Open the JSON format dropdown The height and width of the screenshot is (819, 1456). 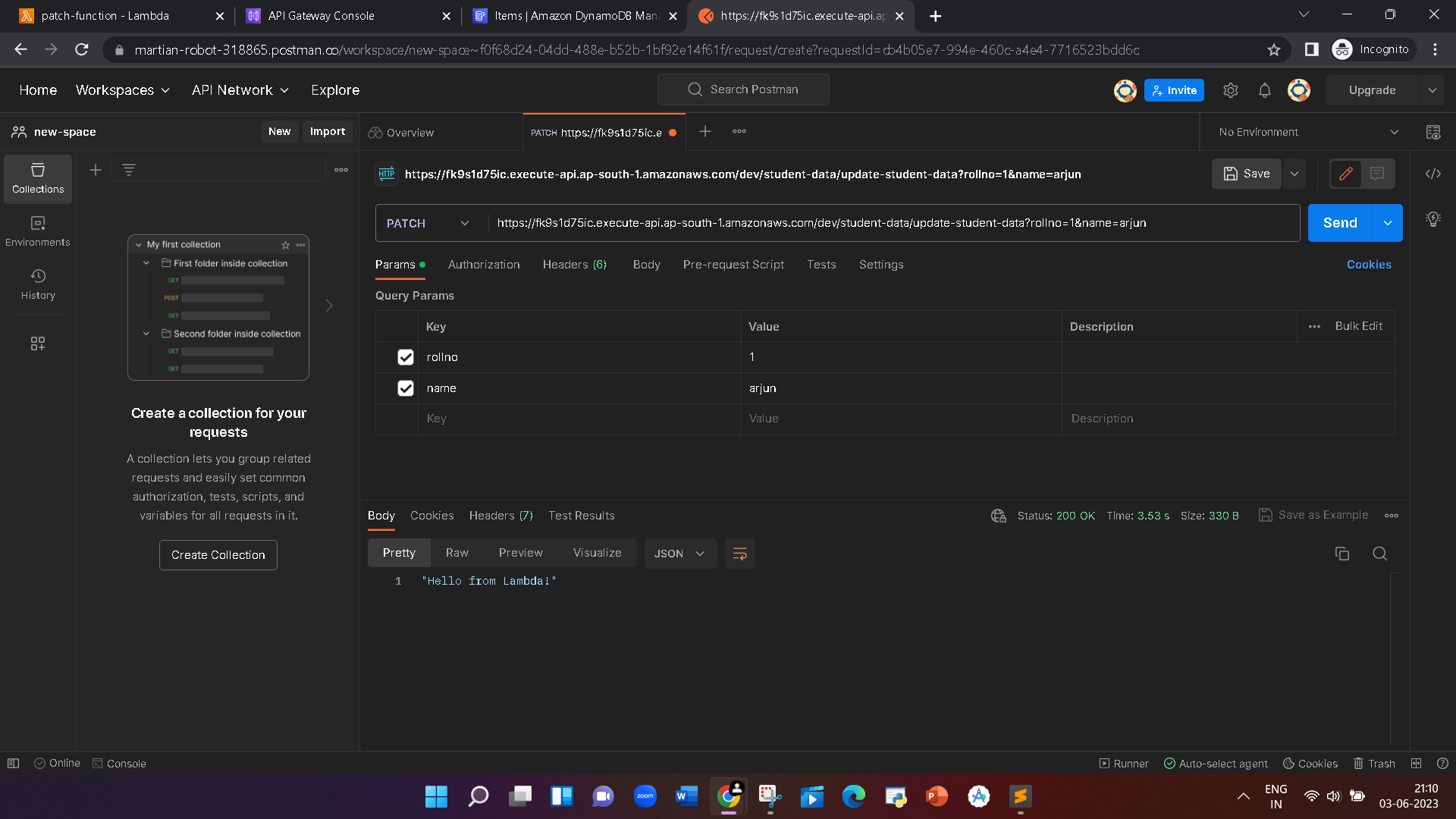679,554
